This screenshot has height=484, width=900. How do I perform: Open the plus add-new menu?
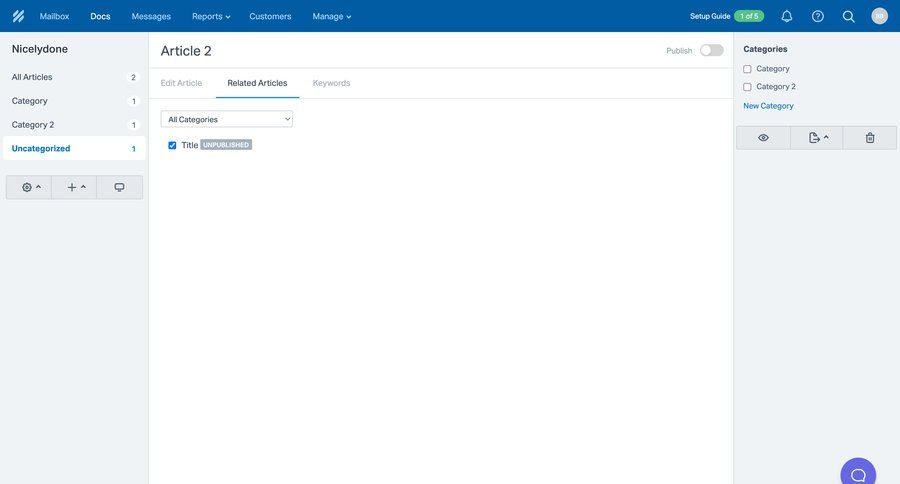pos(74,187)
